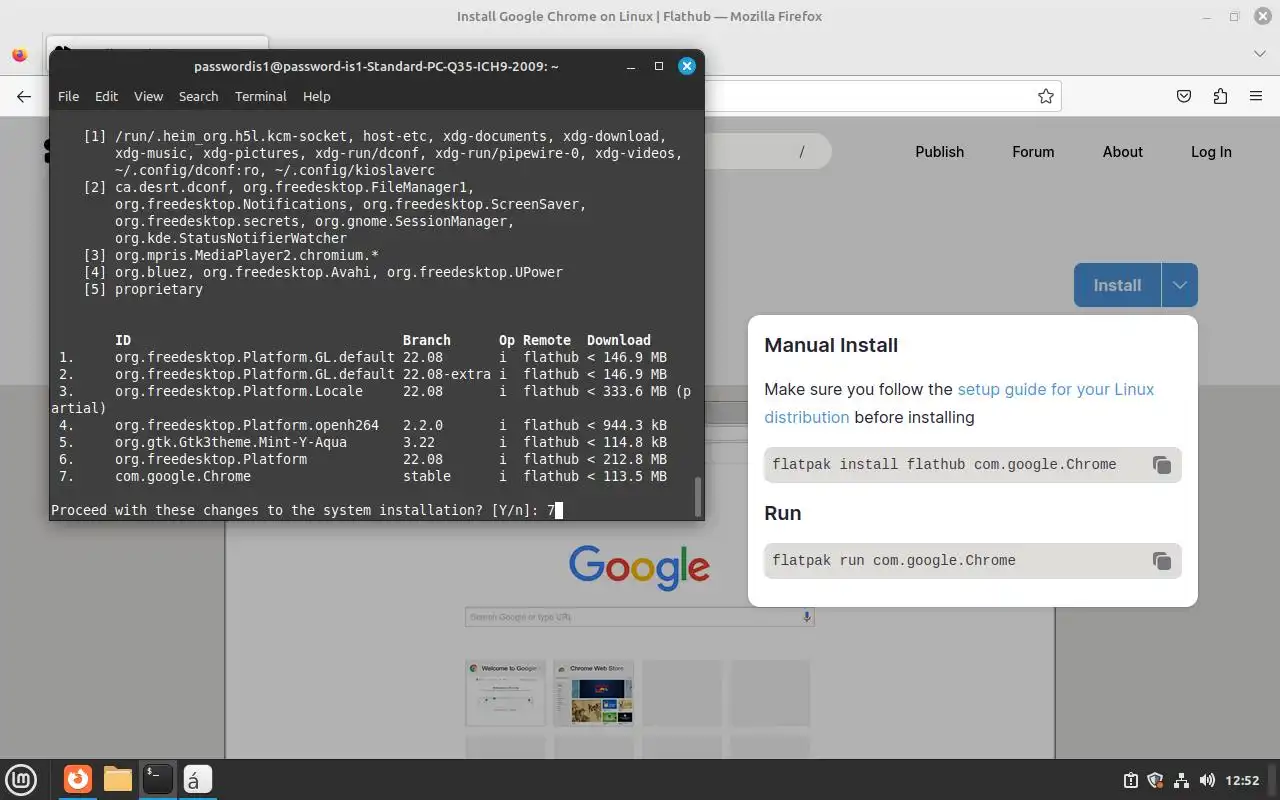Open the Firefox hamburger application menu
This screenshot has width=1280, height=800.
coord(1256,96)
